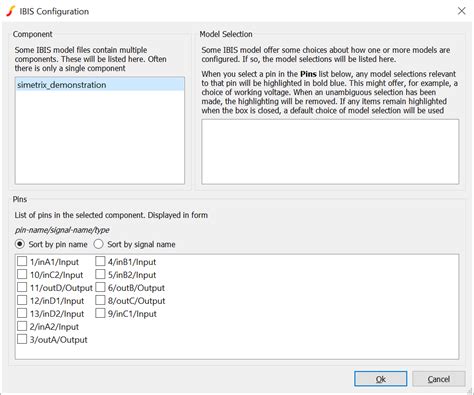Check the 5/inB2/Input pin
Image resolution: width=474 pixels, height=395 pixels.
(x=100, y=275)
